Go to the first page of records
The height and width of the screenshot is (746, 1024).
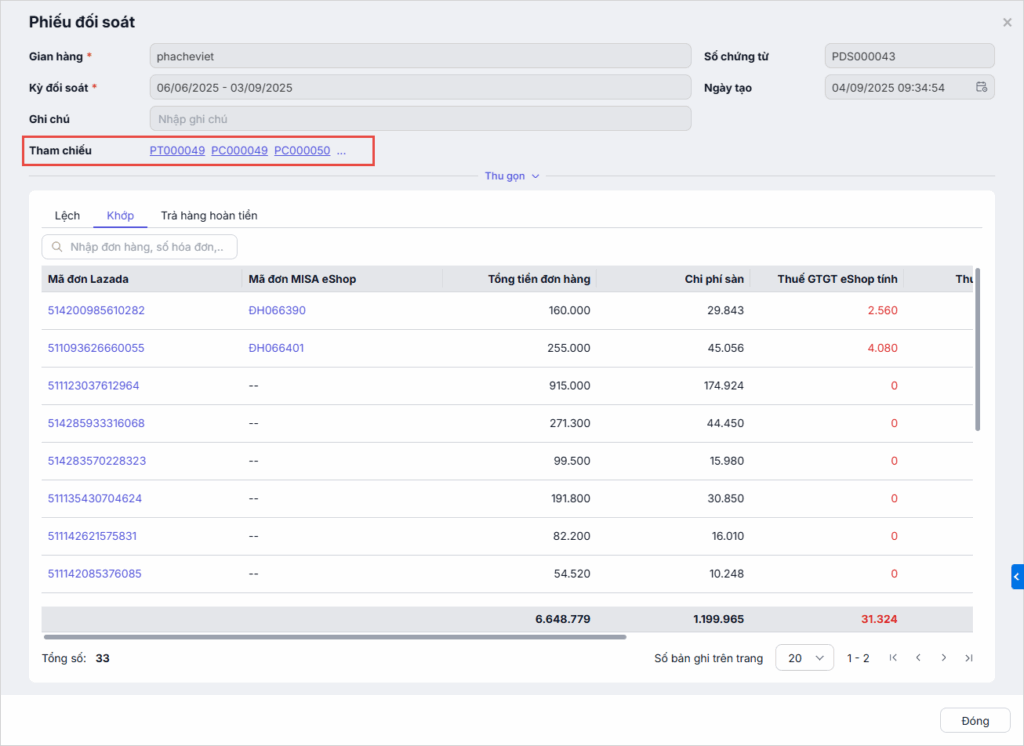click(893, 658)
